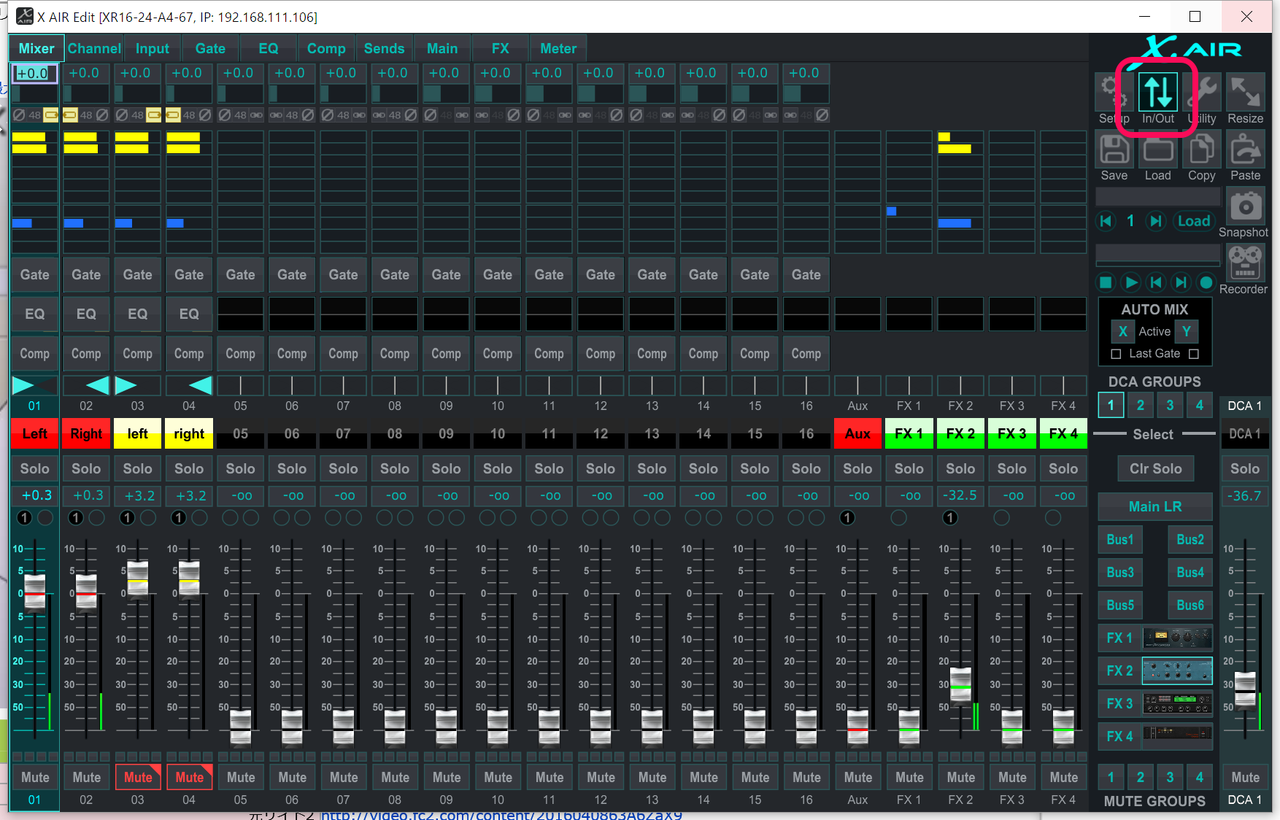Viewport: 1280px width, 820px height.
Task: Open the In/Out routing panel
Action: click(x=1158, y=92)
